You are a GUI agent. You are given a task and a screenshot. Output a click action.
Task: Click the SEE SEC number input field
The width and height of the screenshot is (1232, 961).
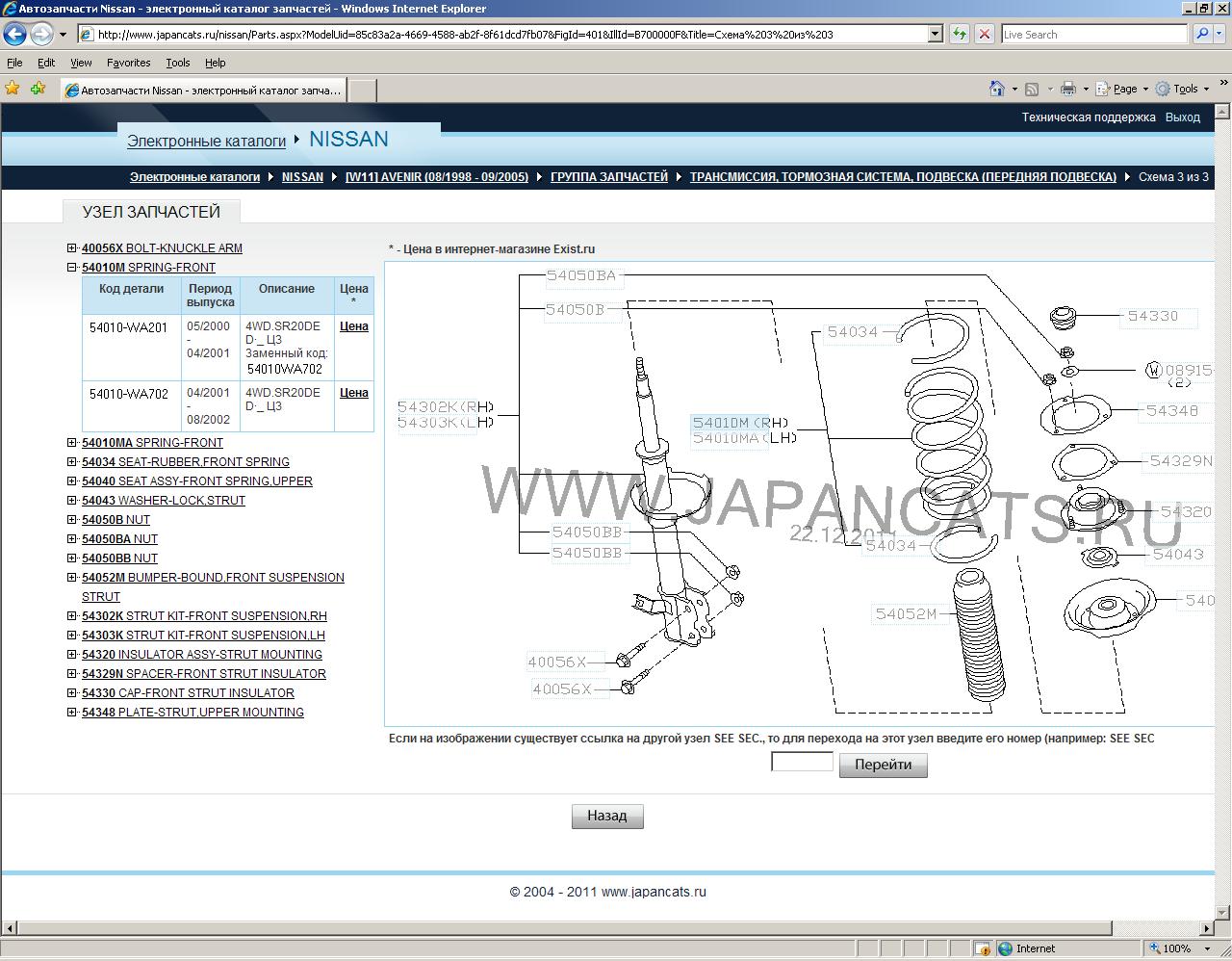[x=802, y=763]
